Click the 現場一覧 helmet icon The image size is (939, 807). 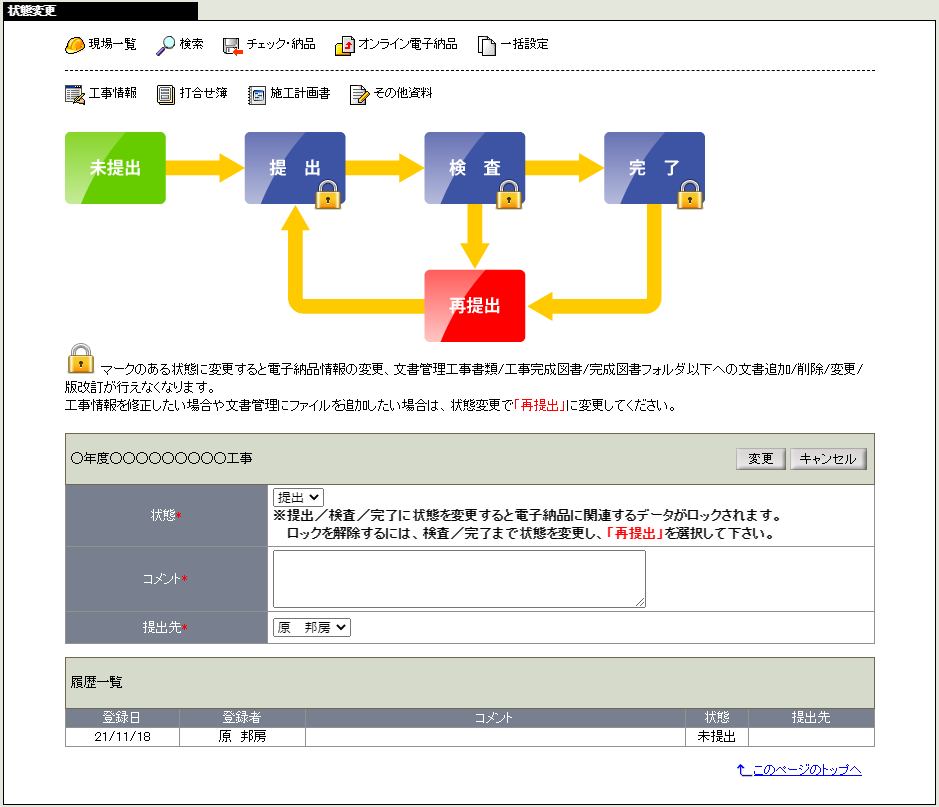tap(74, 45)
